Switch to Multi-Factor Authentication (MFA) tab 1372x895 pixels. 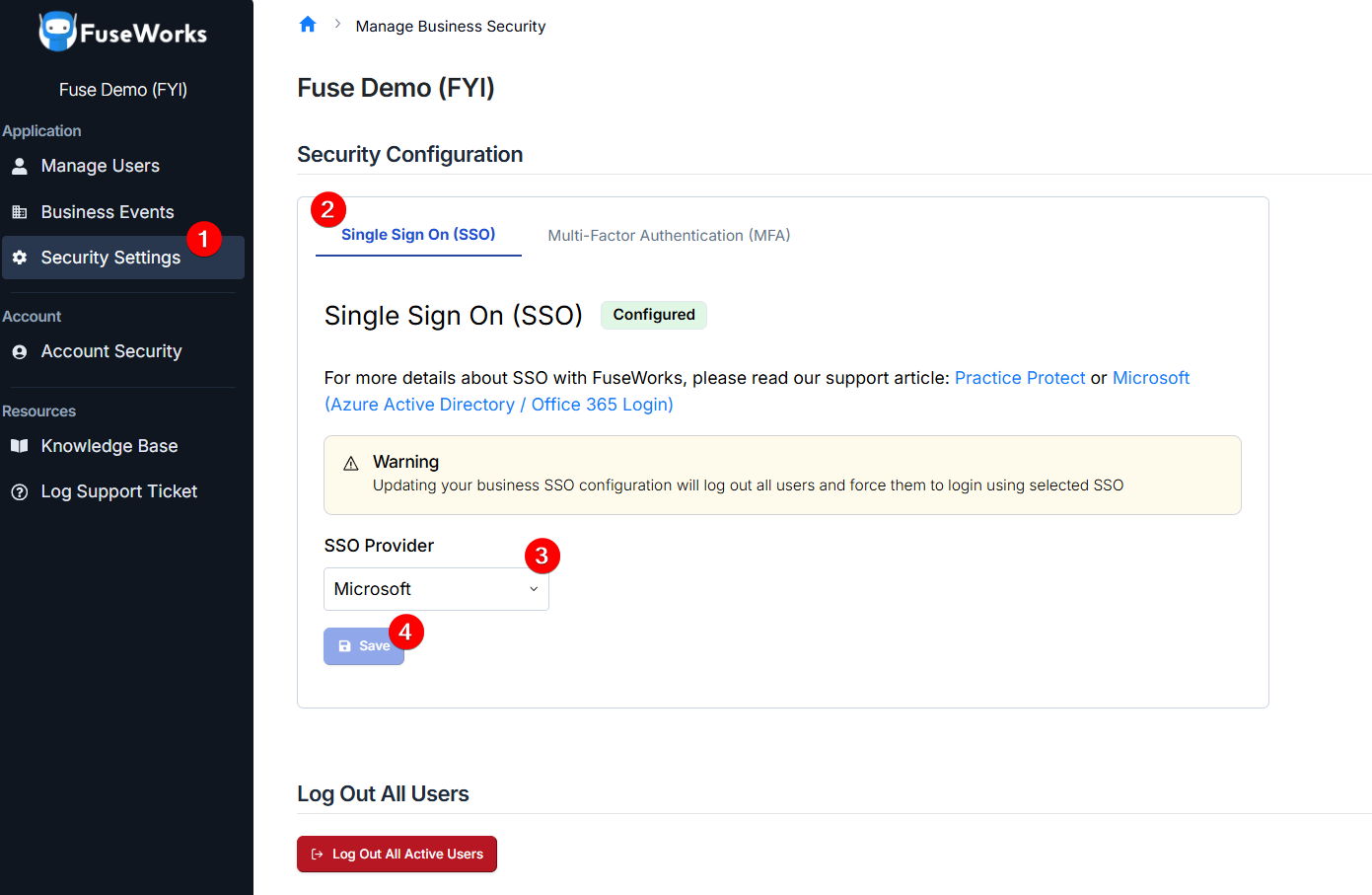(669, 235)
